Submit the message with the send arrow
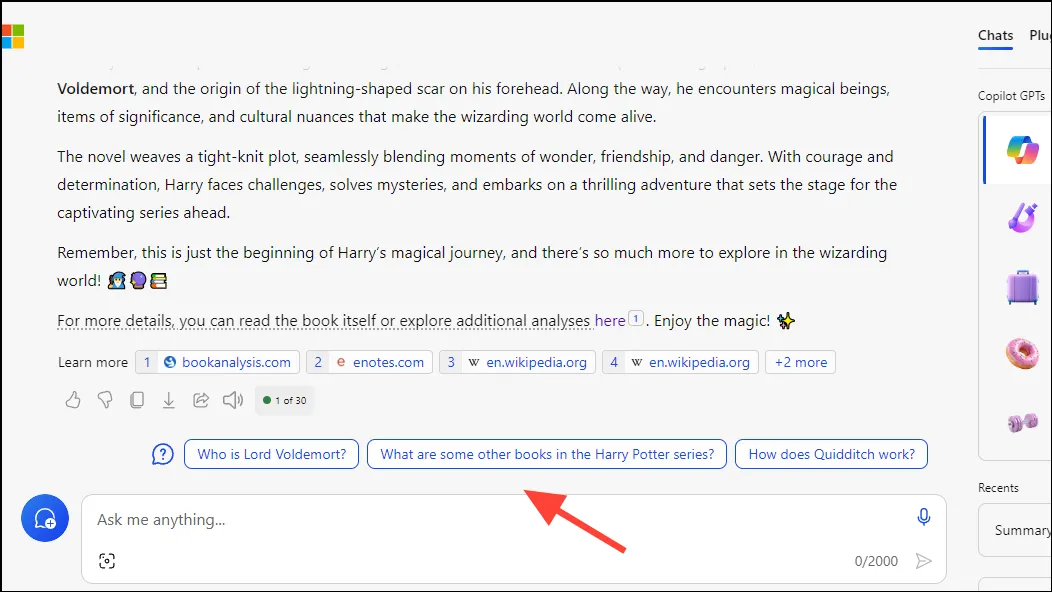1052x592 pixels. pos(924,560)
